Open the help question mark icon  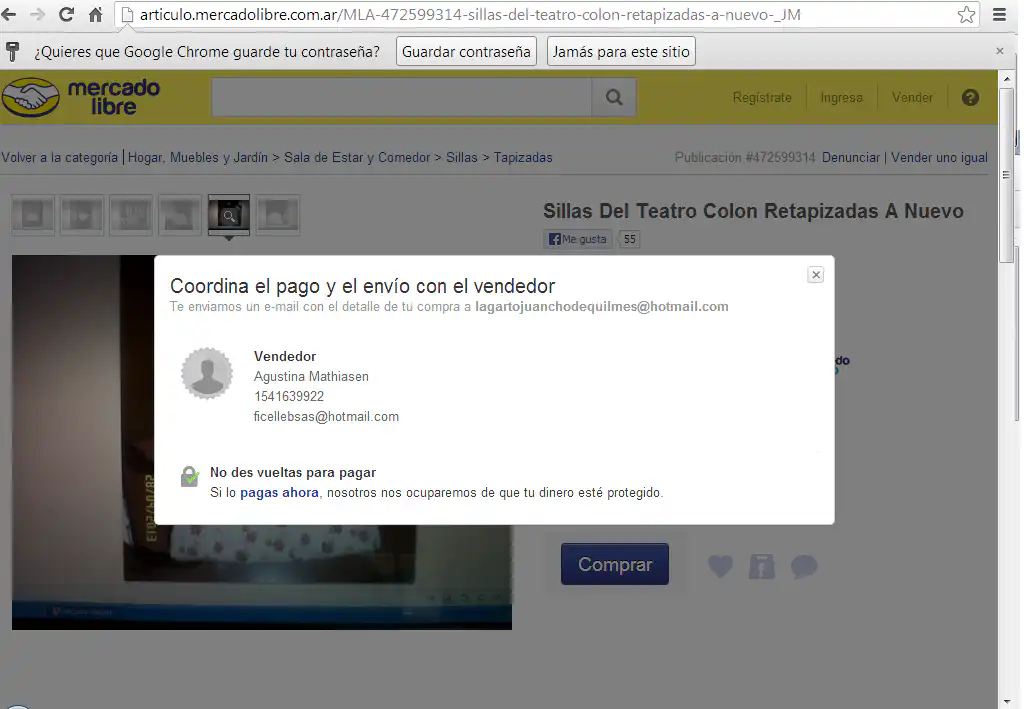coord(970,98)
